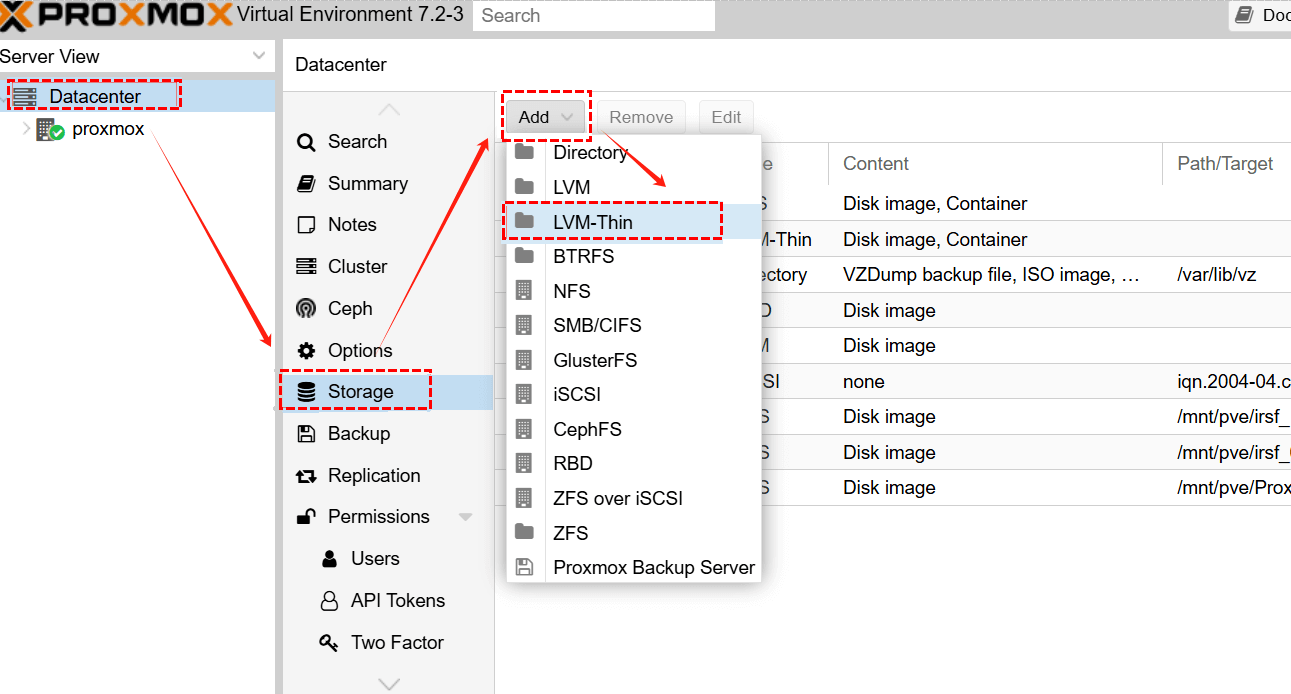The image size is (1291, 694).
Task: Click the Two Factor key icon
Action: tap(330, 642)
